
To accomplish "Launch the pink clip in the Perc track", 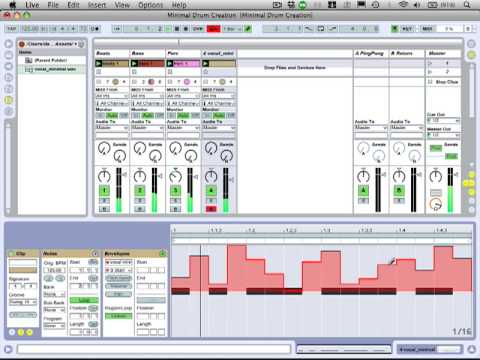I will [170, 63].
